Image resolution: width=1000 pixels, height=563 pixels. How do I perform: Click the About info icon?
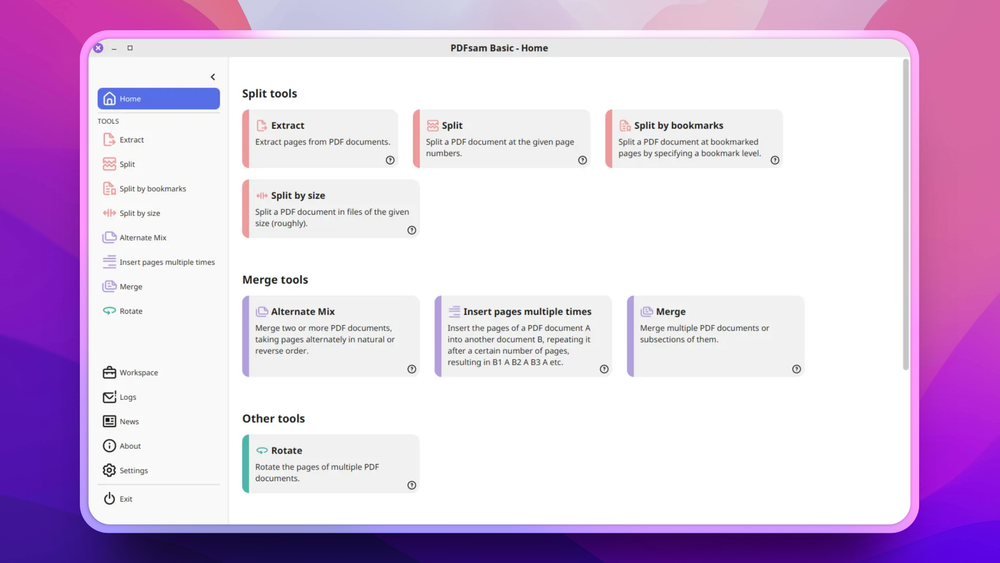(109, 446)
